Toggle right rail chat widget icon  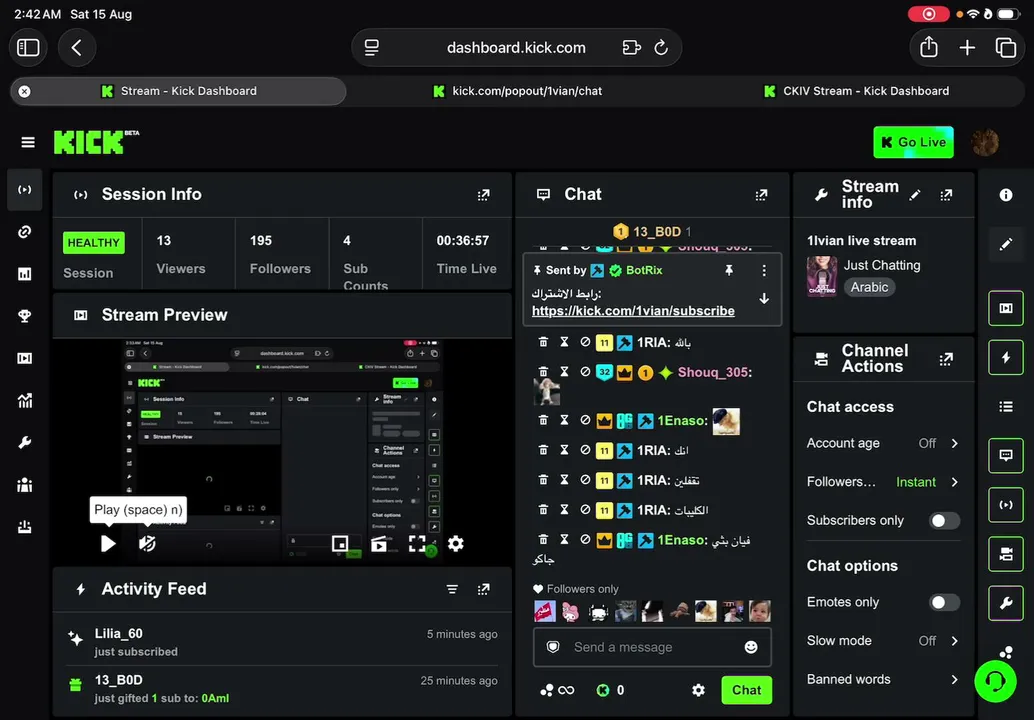point(1005,455)
